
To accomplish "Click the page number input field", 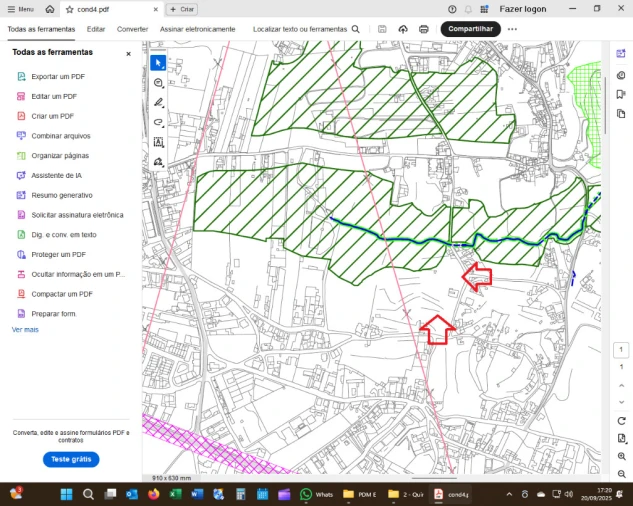I will coord(621,349).
